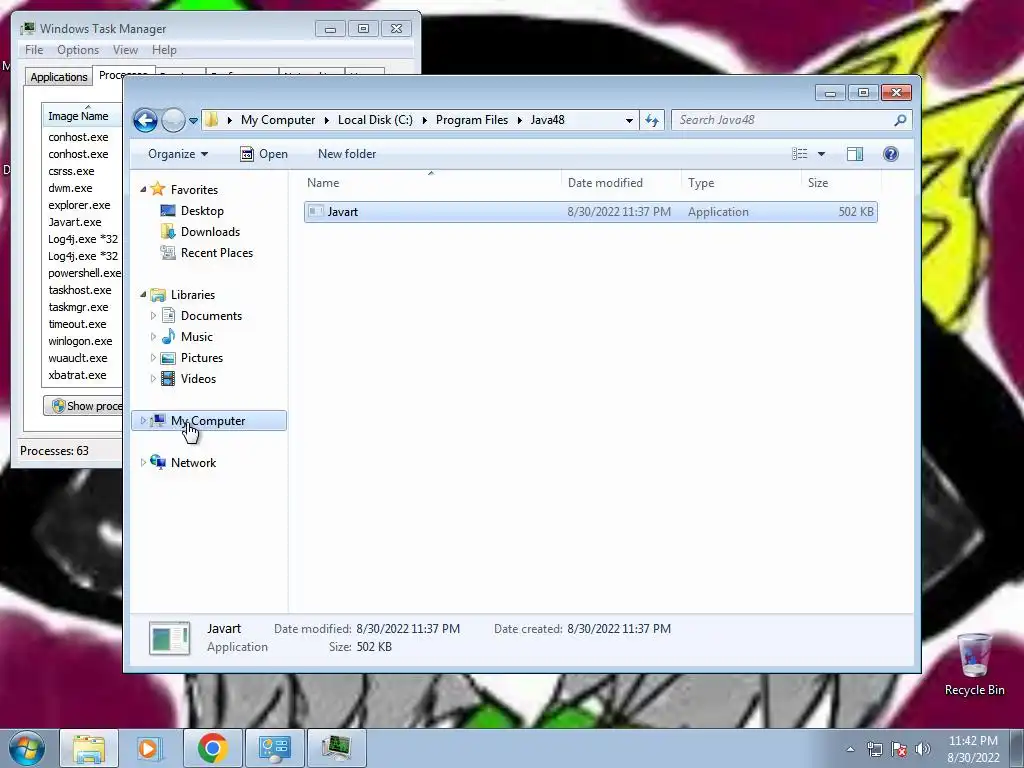Open Options menu in Task Manager
Screen dimensions: 1024x768
click(78, 50)
